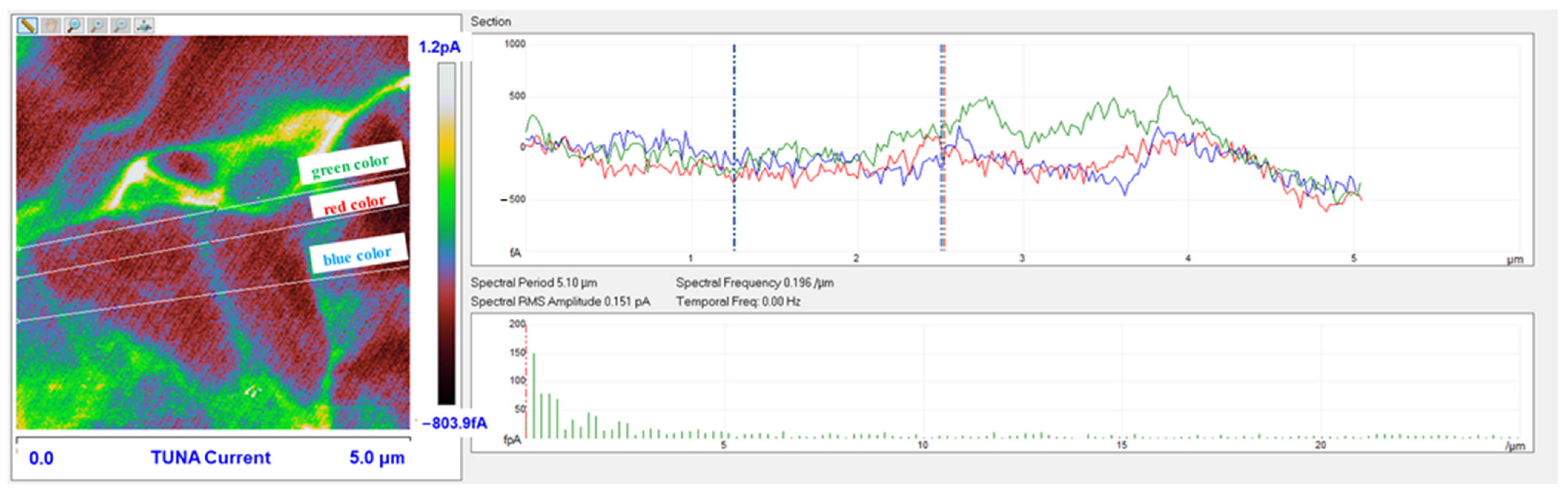This screenshot has height=495, width=1568.
Task: Click the green color section label
Action: [x=350, y=164]
